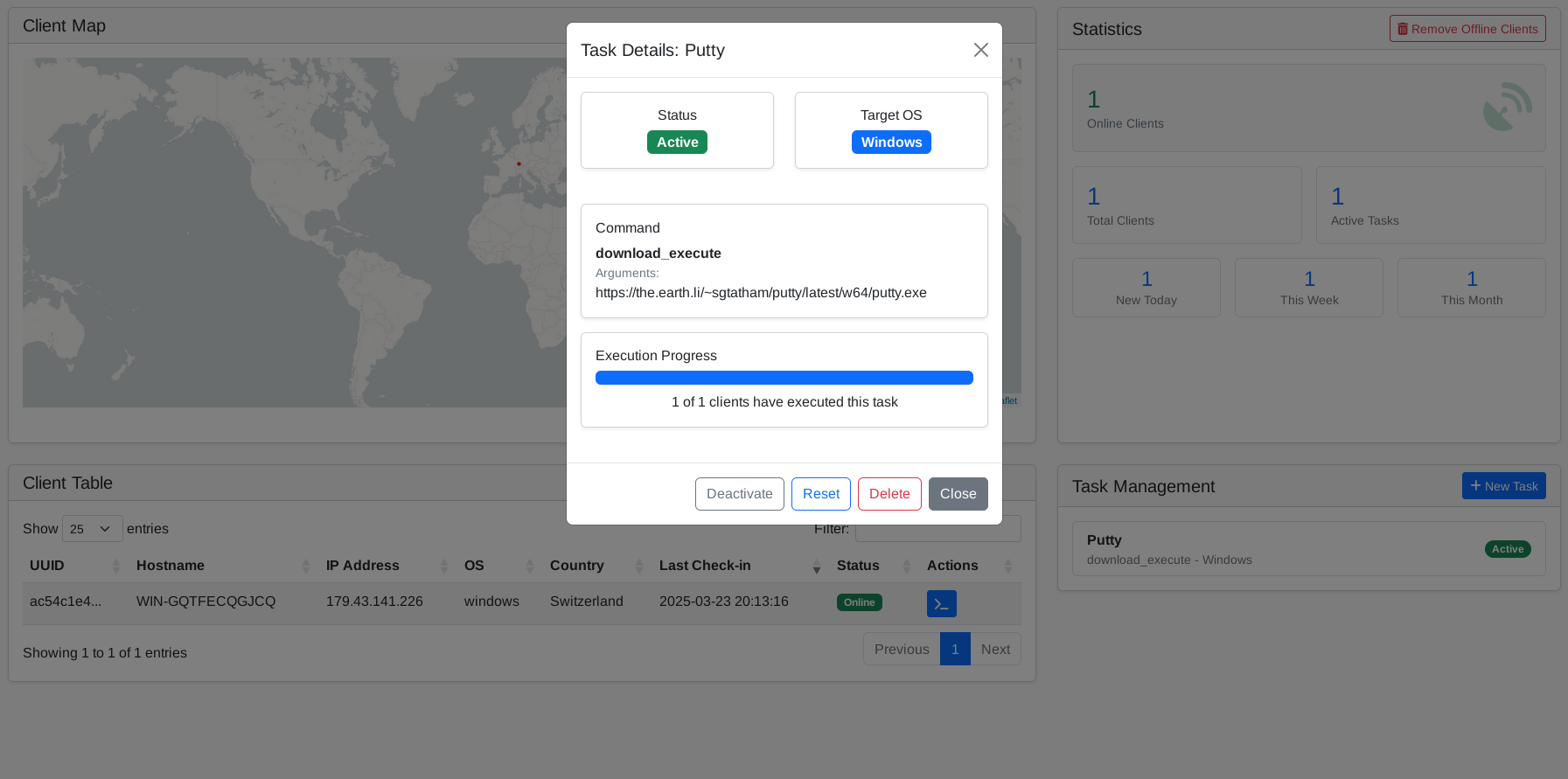Image resolution: width=1568 pixels, height=779 pixels.
Task: Delete the Putty task
Action: [x=889, y=494]
